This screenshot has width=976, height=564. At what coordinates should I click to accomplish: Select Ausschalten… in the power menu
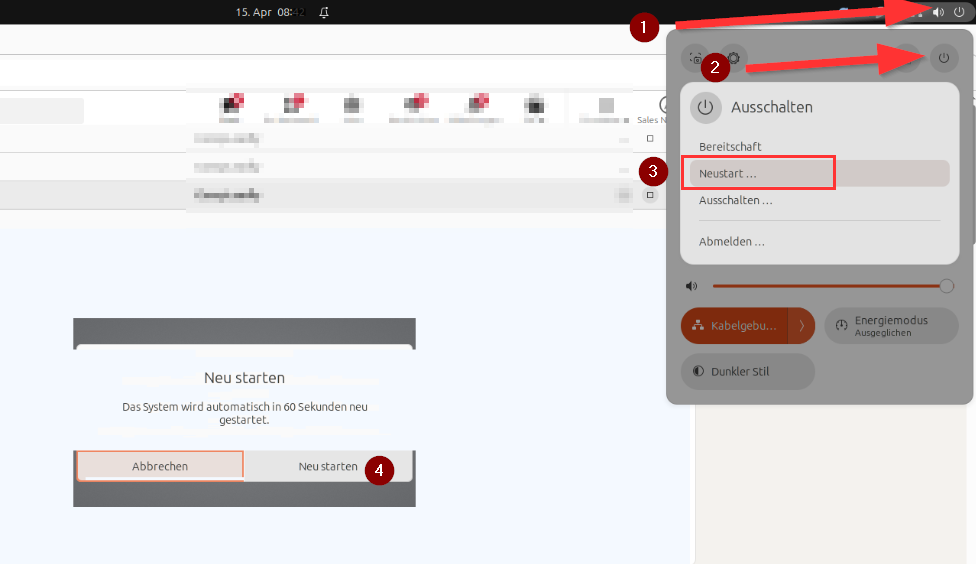pyautogui.click(x=736, y=200)
